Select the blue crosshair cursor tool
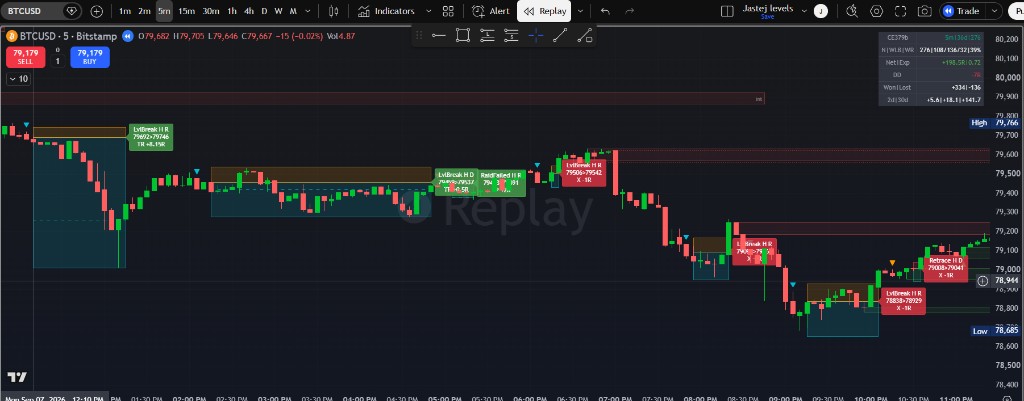The height and width of the screenshot is (401, 1024). tap(536, 35)
